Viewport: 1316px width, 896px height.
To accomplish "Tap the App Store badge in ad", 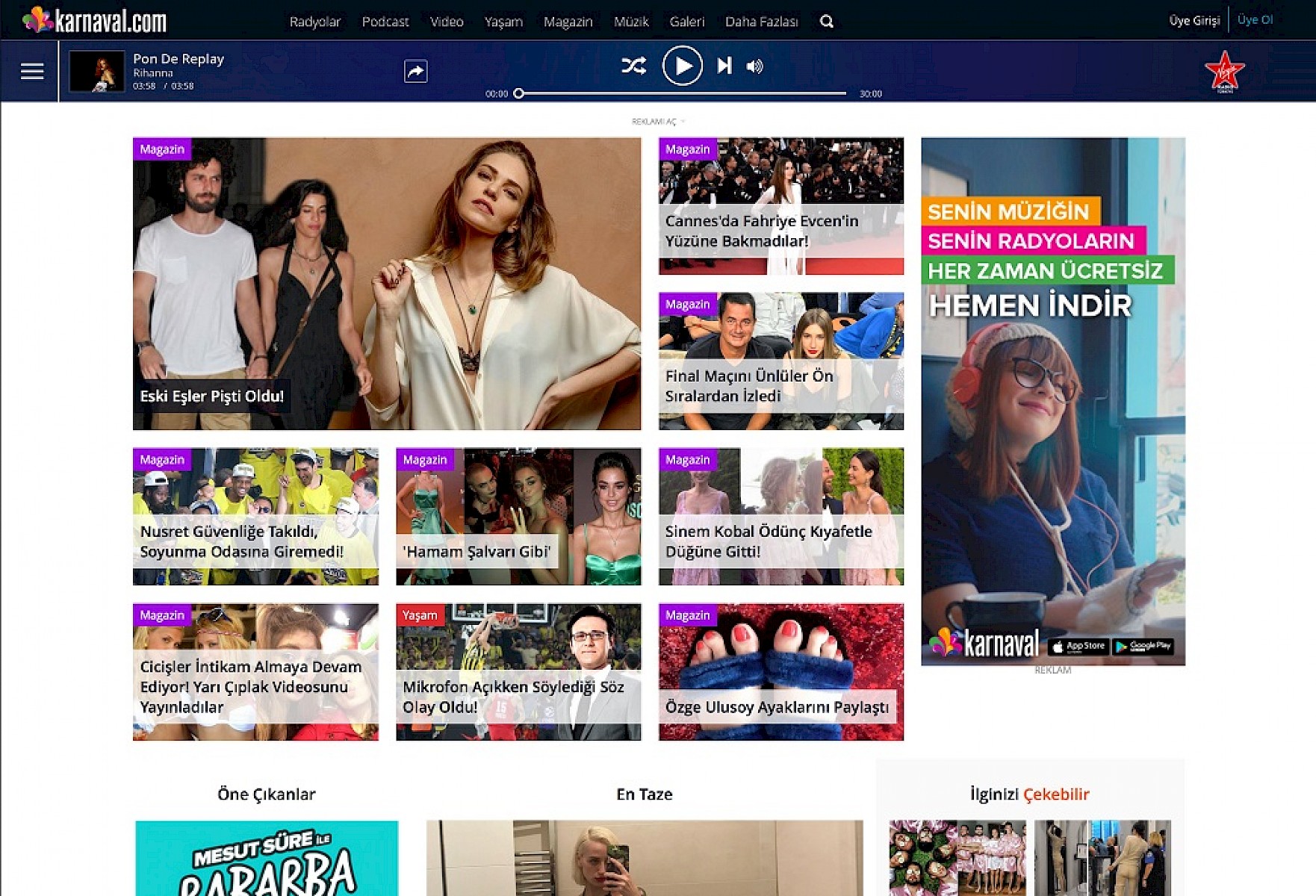I will pyautogui.click(x=1078, y=646).
